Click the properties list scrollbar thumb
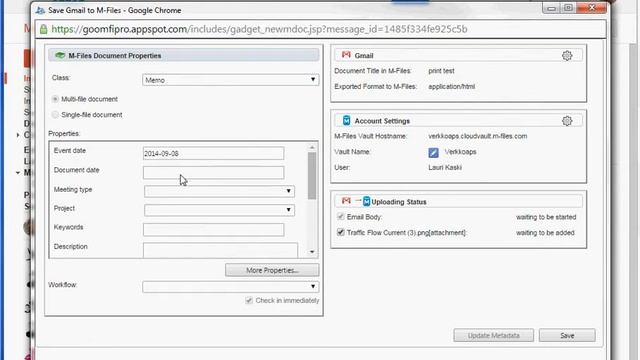 (312, 176)
